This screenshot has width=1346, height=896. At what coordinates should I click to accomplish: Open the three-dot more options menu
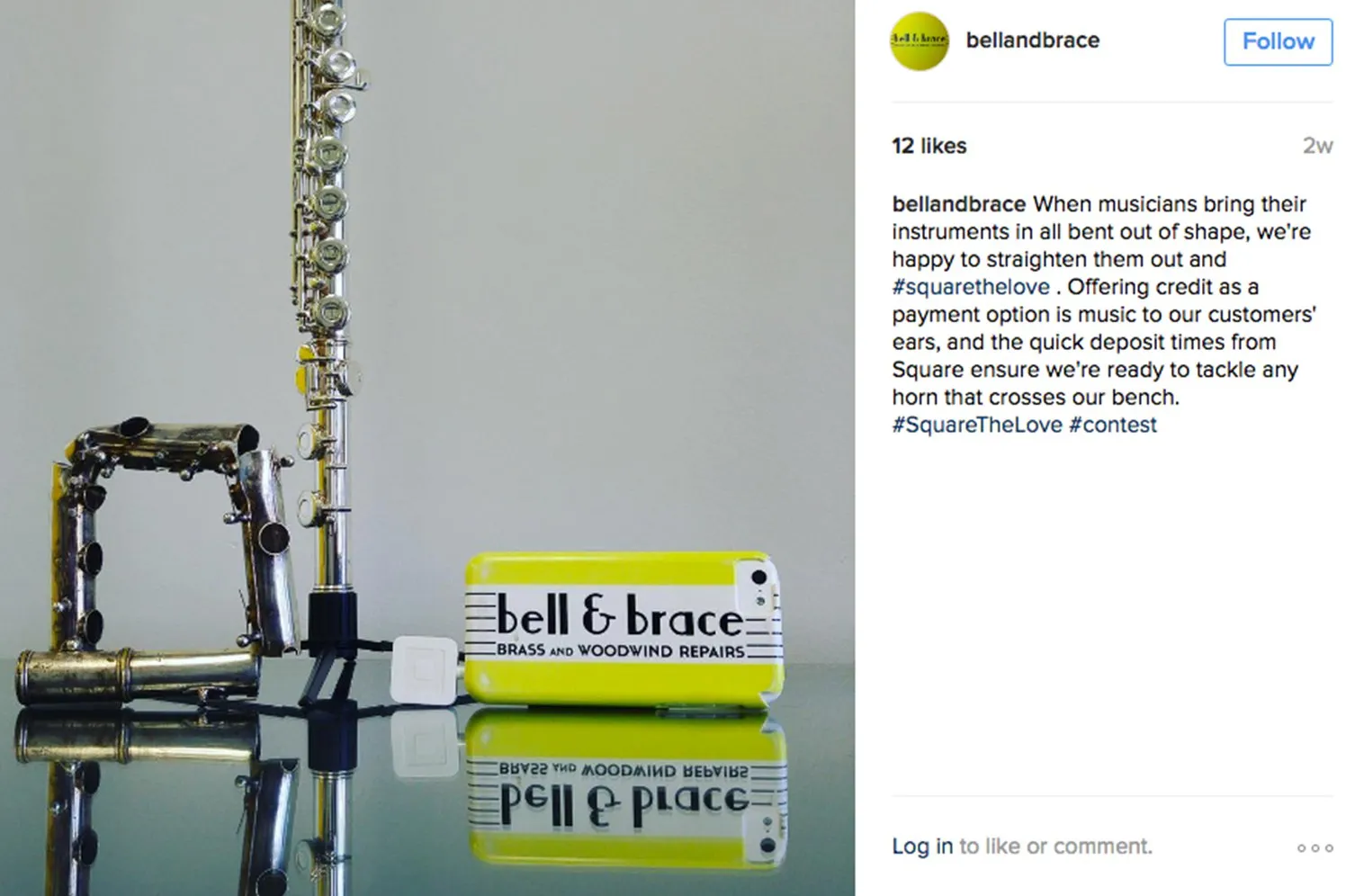(x=1315, y=847)
